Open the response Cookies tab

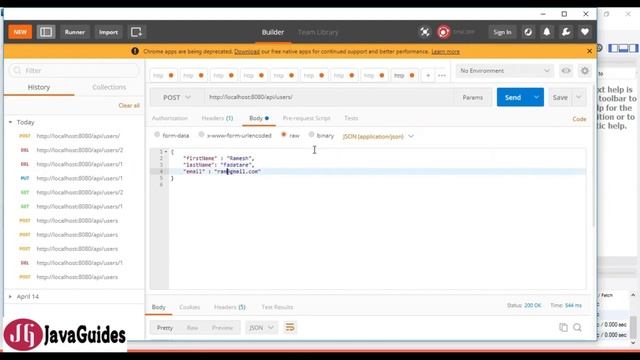189,307
